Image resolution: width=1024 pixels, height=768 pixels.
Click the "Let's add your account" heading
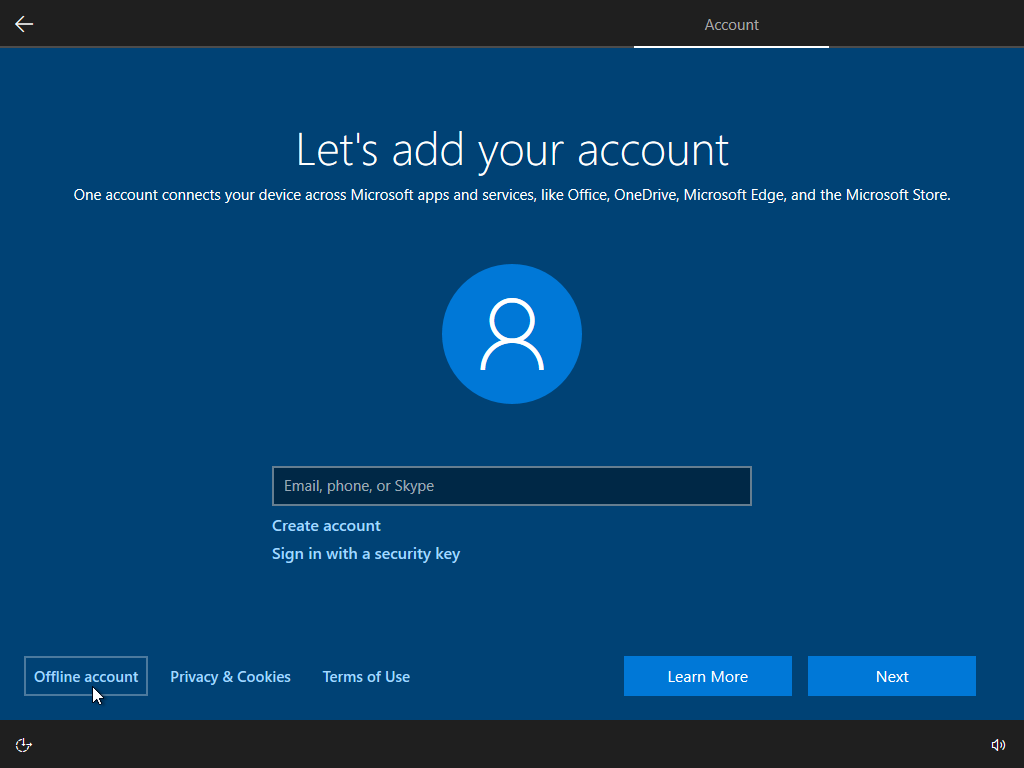click(512, 150)
